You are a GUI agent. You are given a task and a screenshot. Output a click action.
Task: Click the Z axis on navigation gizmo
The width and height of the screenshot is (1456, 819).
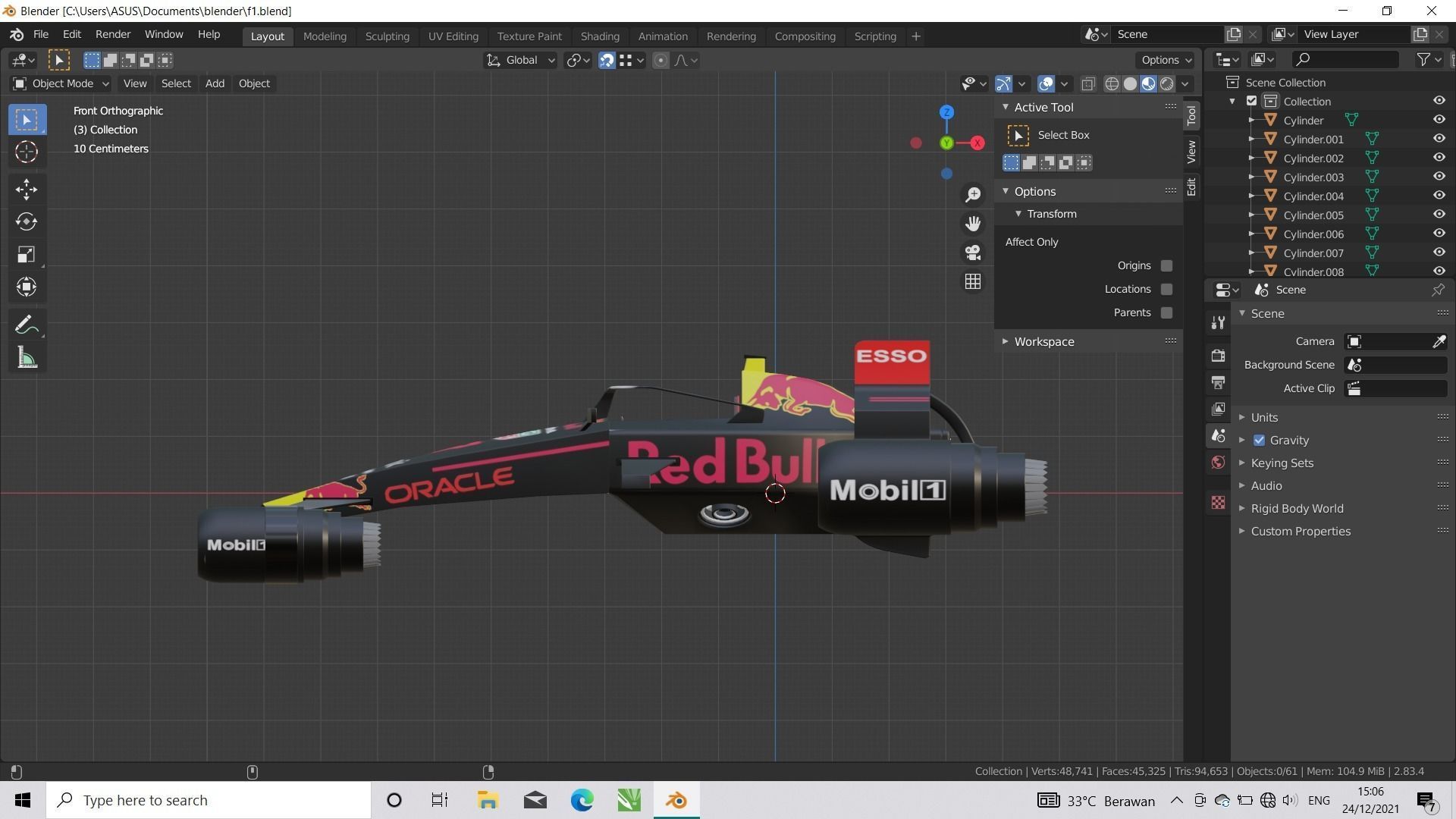point(946,112)
